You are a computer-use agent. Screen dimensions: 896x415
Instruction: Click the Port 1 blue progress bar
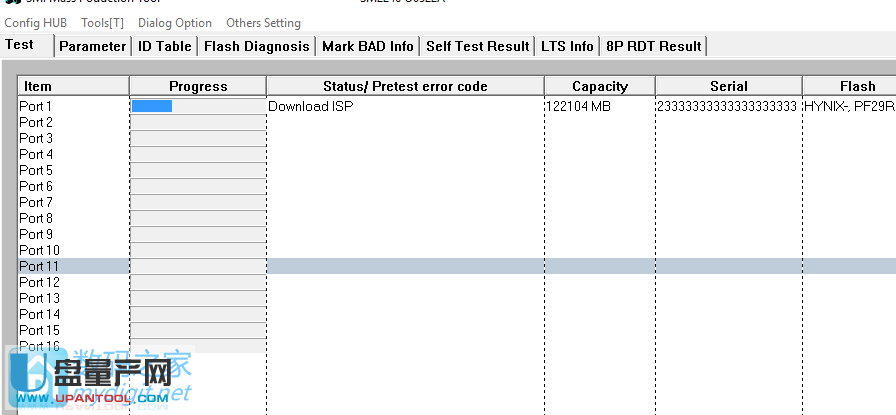152,106
